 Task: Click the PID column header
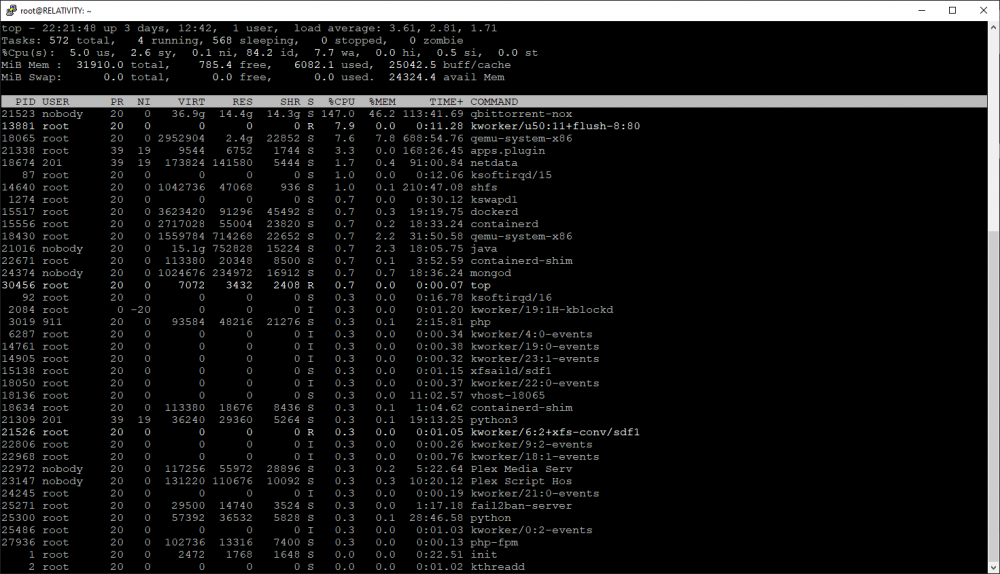25,101
